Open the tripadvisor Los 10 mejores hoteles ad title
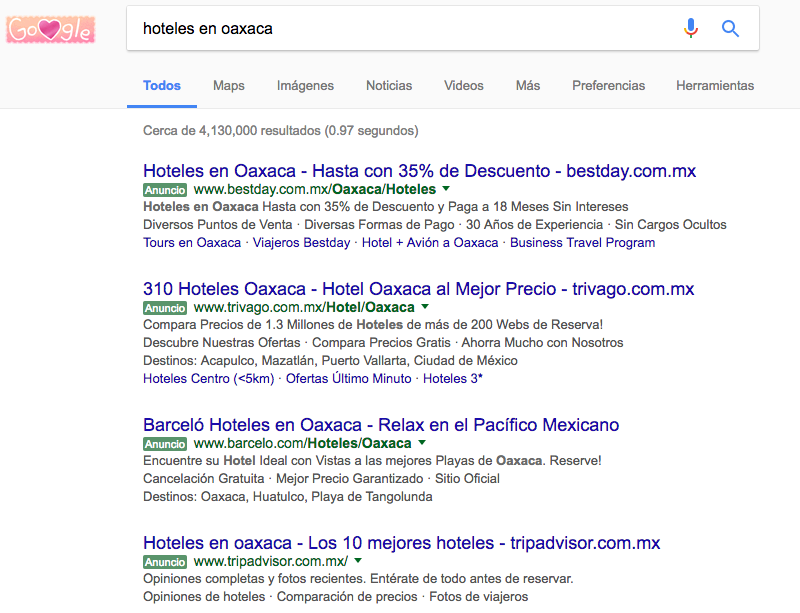This screenshot has height=613, width=800. click(x=402, y=543)
